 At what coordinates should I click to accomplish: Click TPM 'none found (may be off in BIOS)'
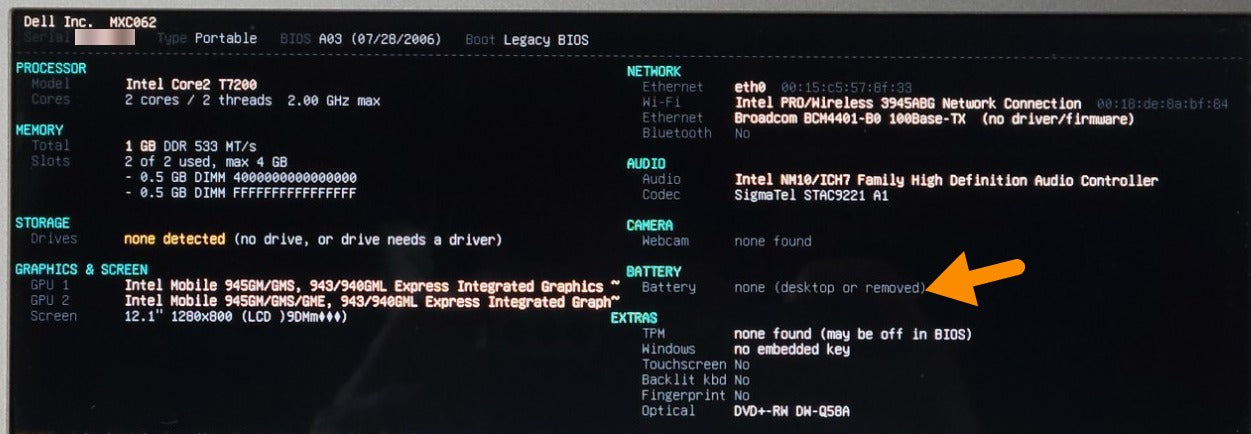coord(853,334)
